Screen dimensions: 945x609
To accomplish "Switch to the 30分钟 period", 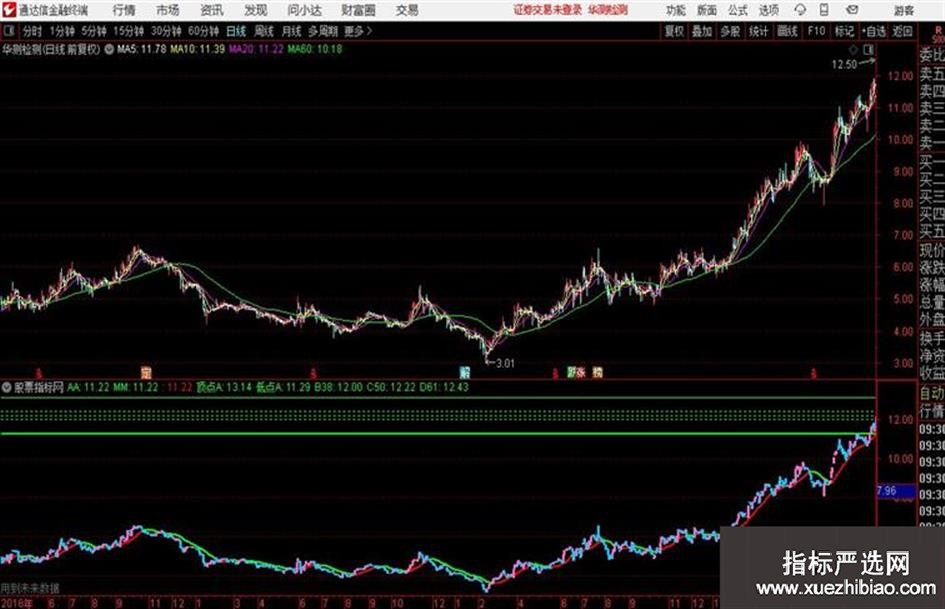I will [x=166, y=31].
